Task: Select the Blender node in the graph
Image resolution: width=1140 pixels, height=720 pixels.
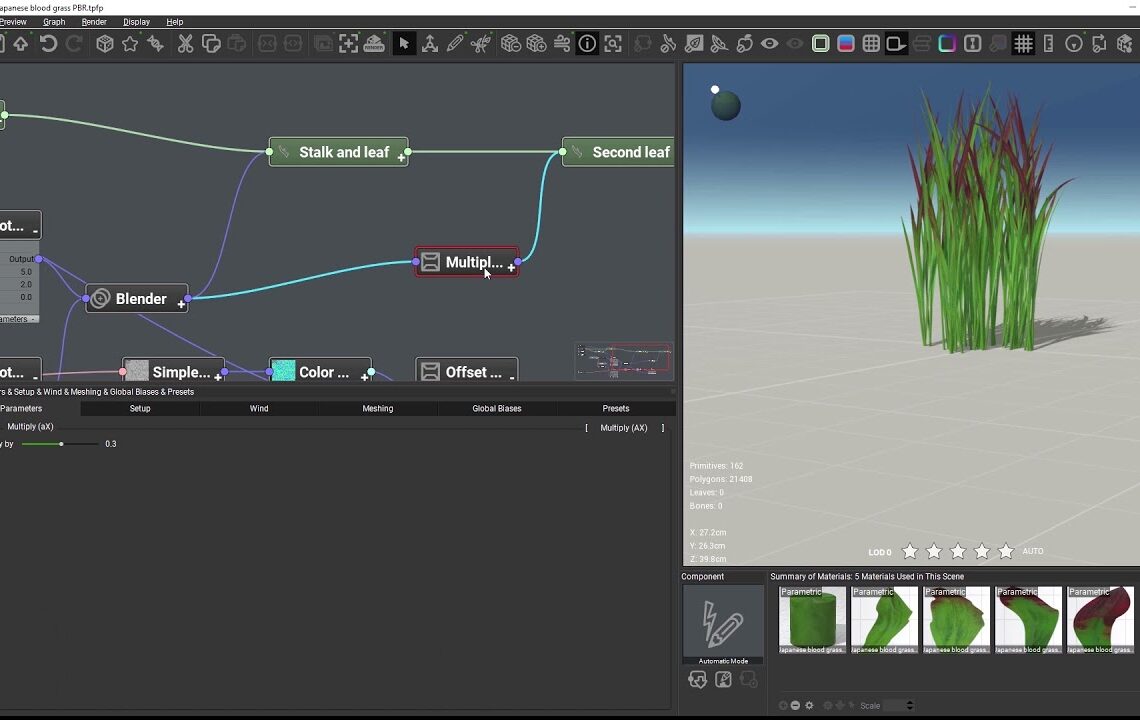Action: click(x=136, y=298)
